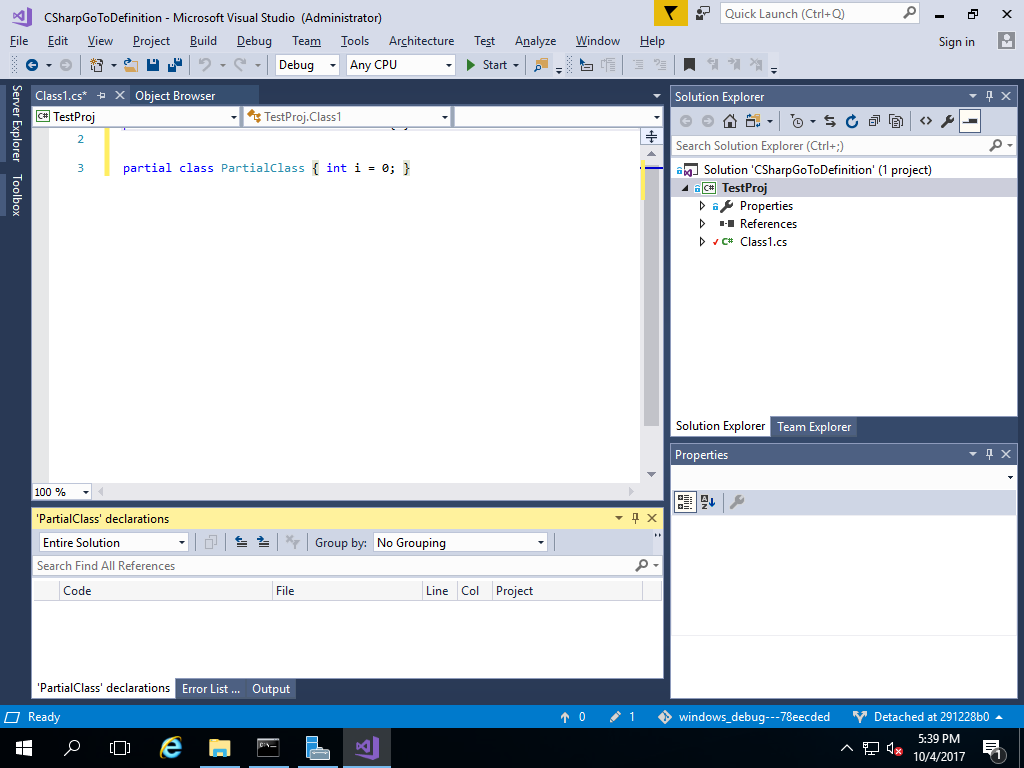Save Class1.cs with the Save icon
The height and width of the screenshot is (768, 1024).
pos(153,65)
